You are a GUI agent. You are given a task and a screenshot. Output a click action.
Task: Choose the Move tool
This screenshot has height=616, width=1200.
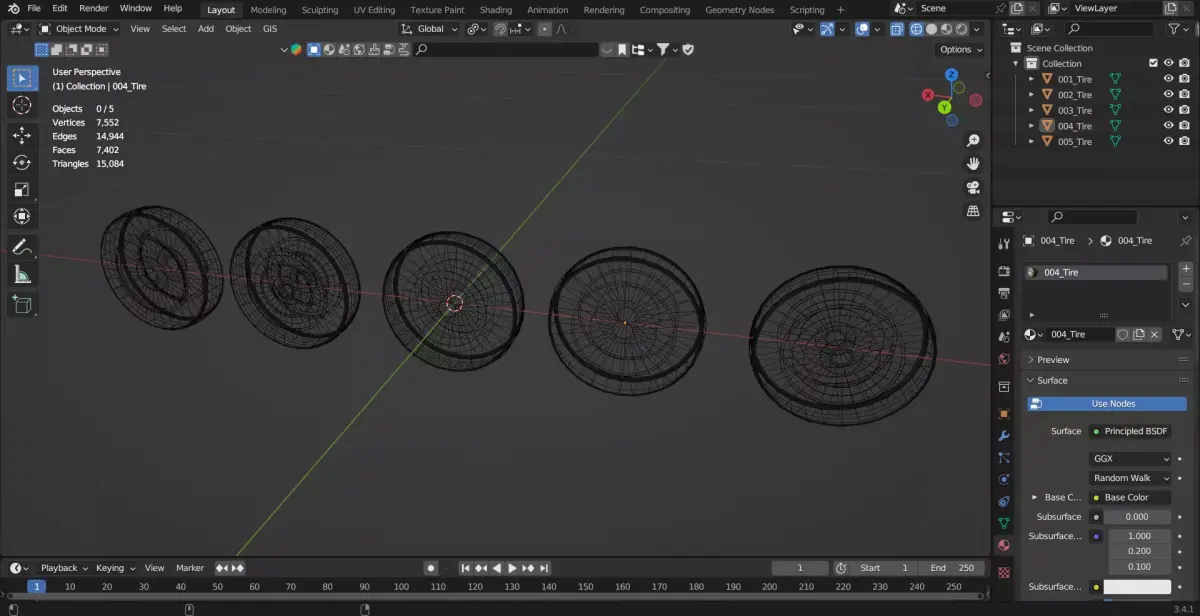click(x=22, y=136)
